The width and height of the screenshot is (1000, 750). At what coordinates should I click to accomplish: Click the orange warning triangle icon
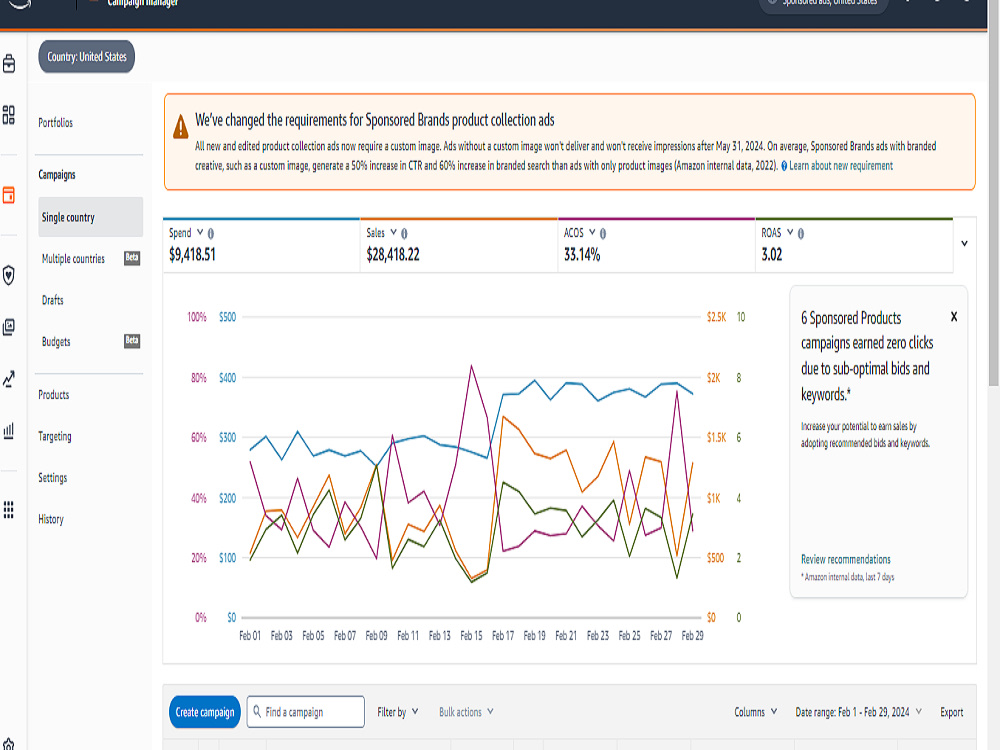pyautogui.click(x=181, y=126)
